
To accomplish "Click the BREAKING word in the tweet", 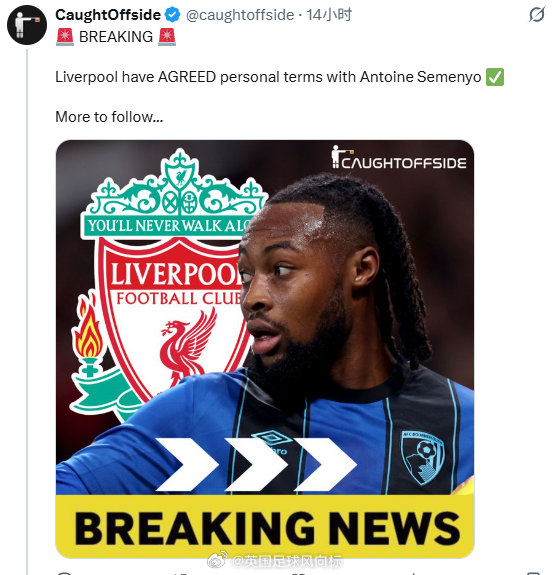I will [116, 37].
